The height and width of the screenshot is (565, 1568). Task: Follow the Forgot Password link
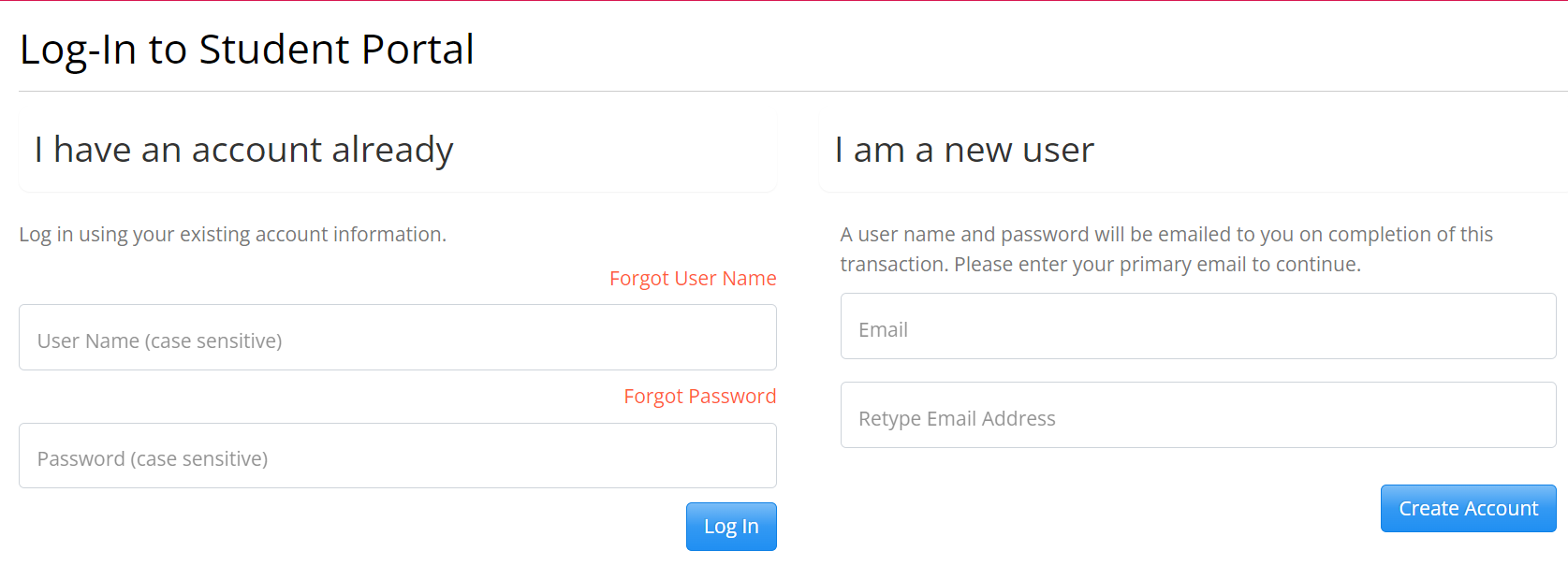click(x=699, y=397)
